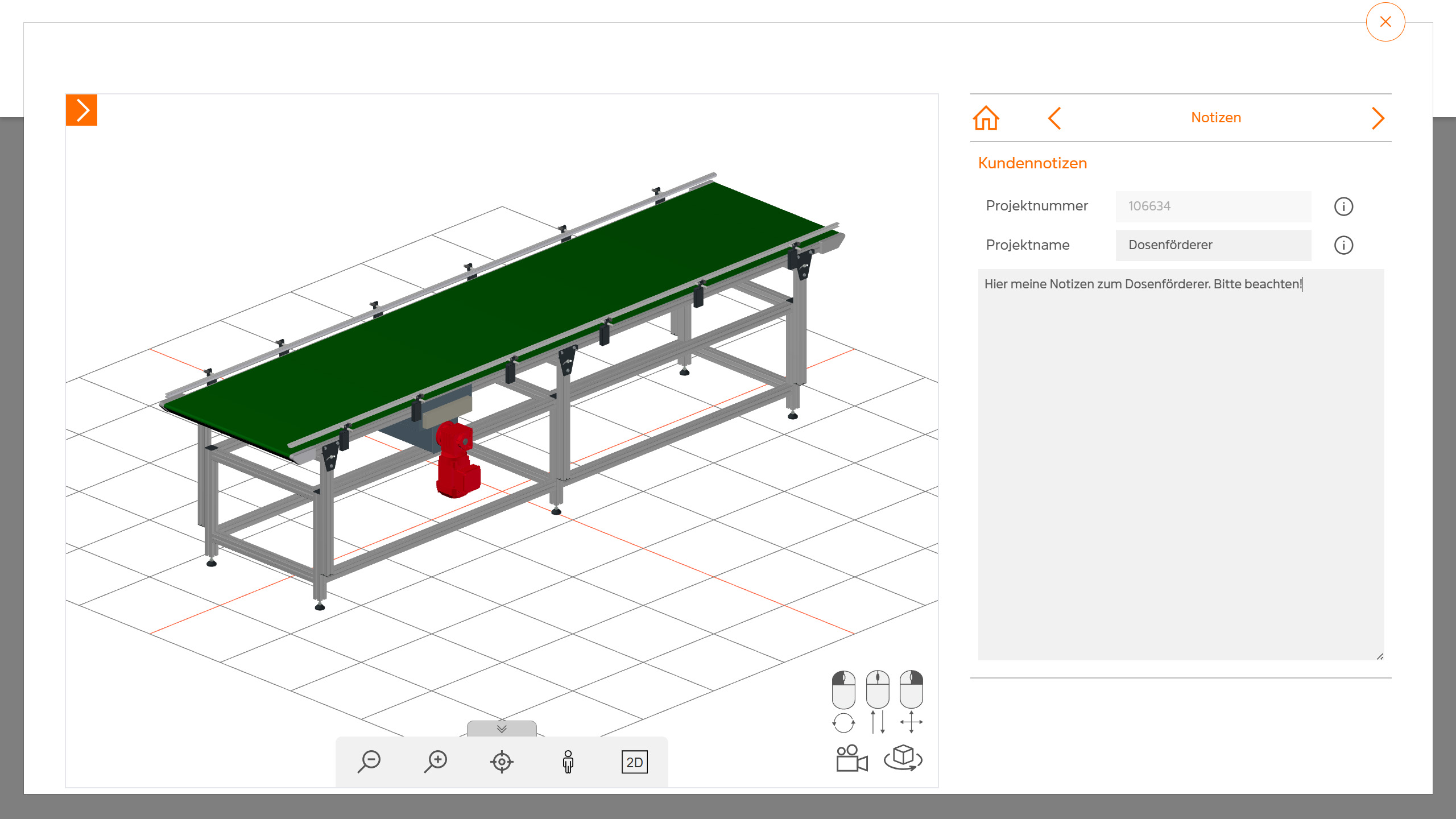The height and width of the screenshot is (819, 1456).
Task: Click the home icon in the panel
Action: click(x=986, y=118)
